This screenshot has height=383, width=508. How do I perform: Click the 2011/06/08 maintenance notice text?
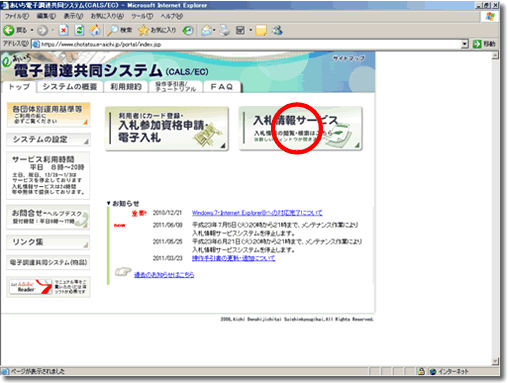pyautogui.click(x=275, y=229)
